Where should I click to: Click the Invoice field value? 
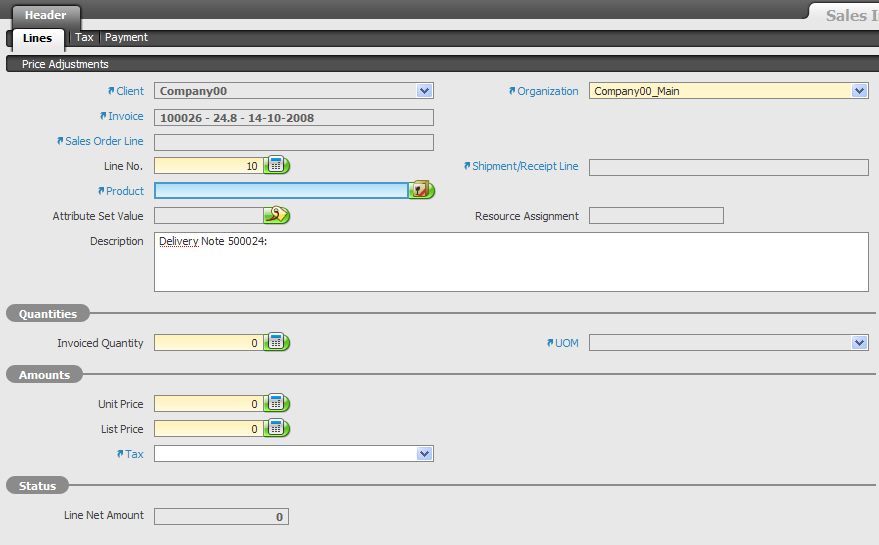click(294, 118)
